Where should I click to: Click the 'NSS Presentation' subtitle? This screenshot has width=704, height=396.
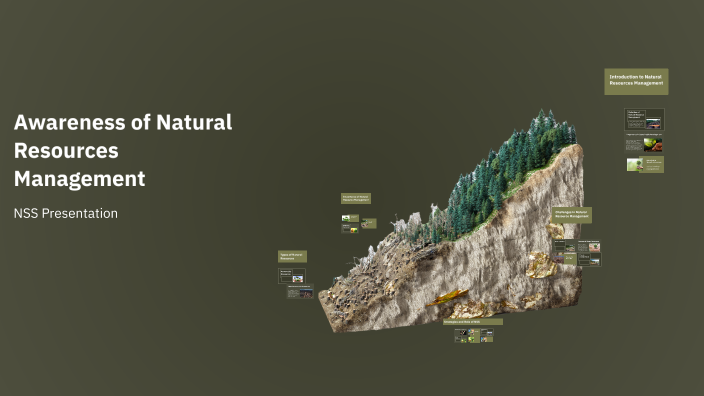tap(66, 213)
